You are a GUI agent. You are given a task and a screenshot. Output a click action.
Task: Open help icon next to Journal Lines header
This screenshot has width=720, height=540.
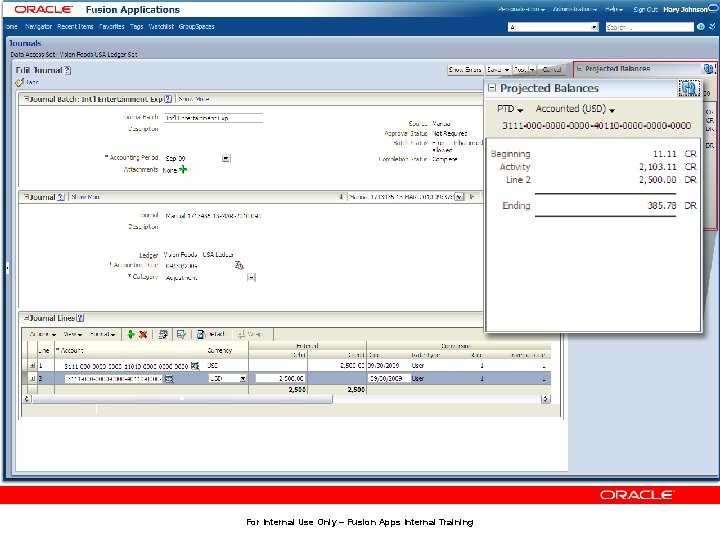80,318
